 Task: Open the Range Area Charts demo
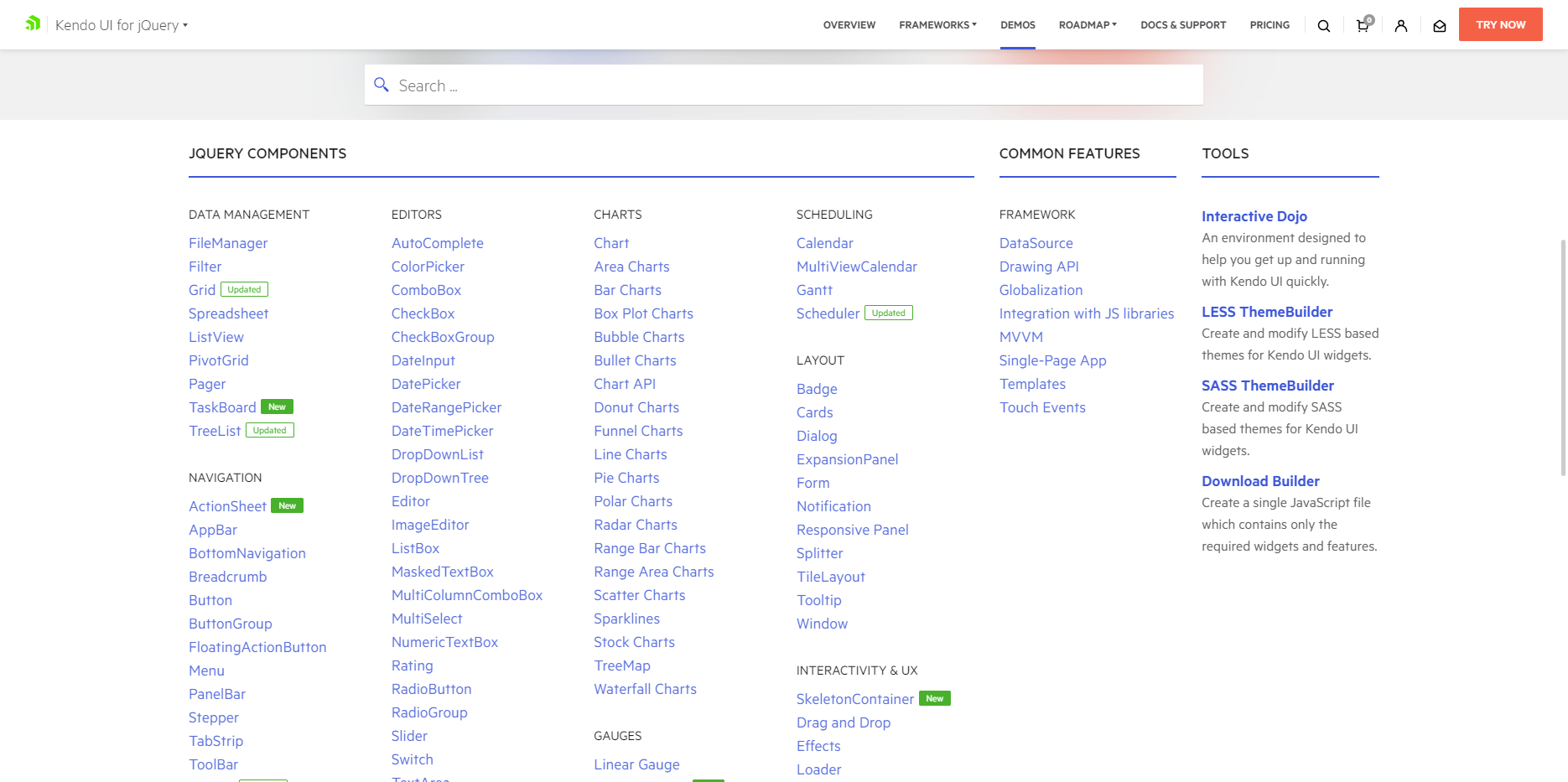coord(654,572)
